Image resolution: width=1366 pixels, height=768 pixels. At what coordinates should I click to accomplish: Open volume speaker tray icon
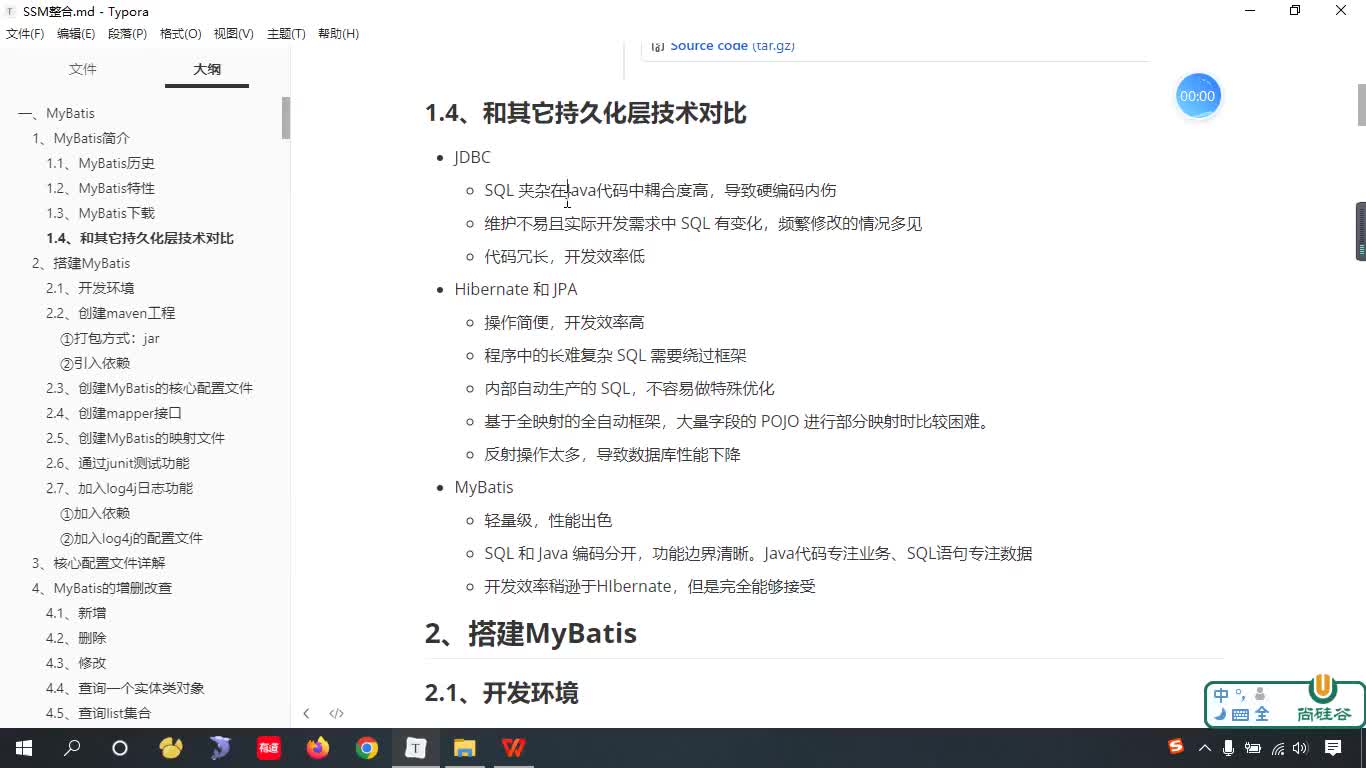tap(1301, 748)
